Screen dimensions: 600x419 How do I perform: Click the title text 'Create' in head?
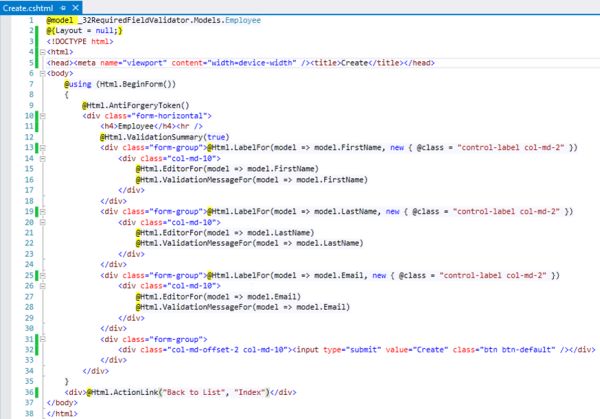pyautogui.click(x=354, y=63)
